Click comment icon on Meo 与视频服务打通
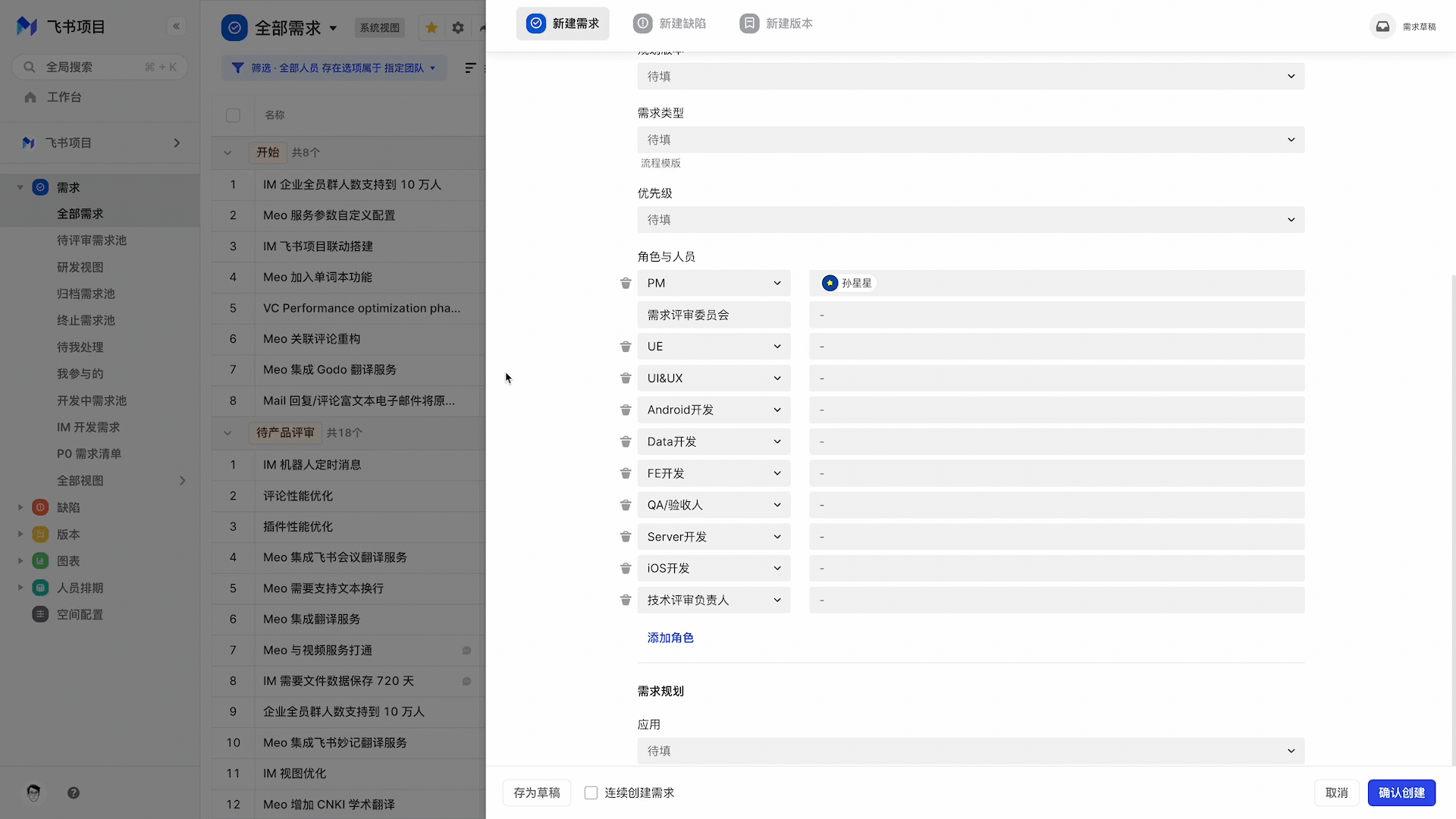This screenshot has height=819, width=1456. (467, 651)
